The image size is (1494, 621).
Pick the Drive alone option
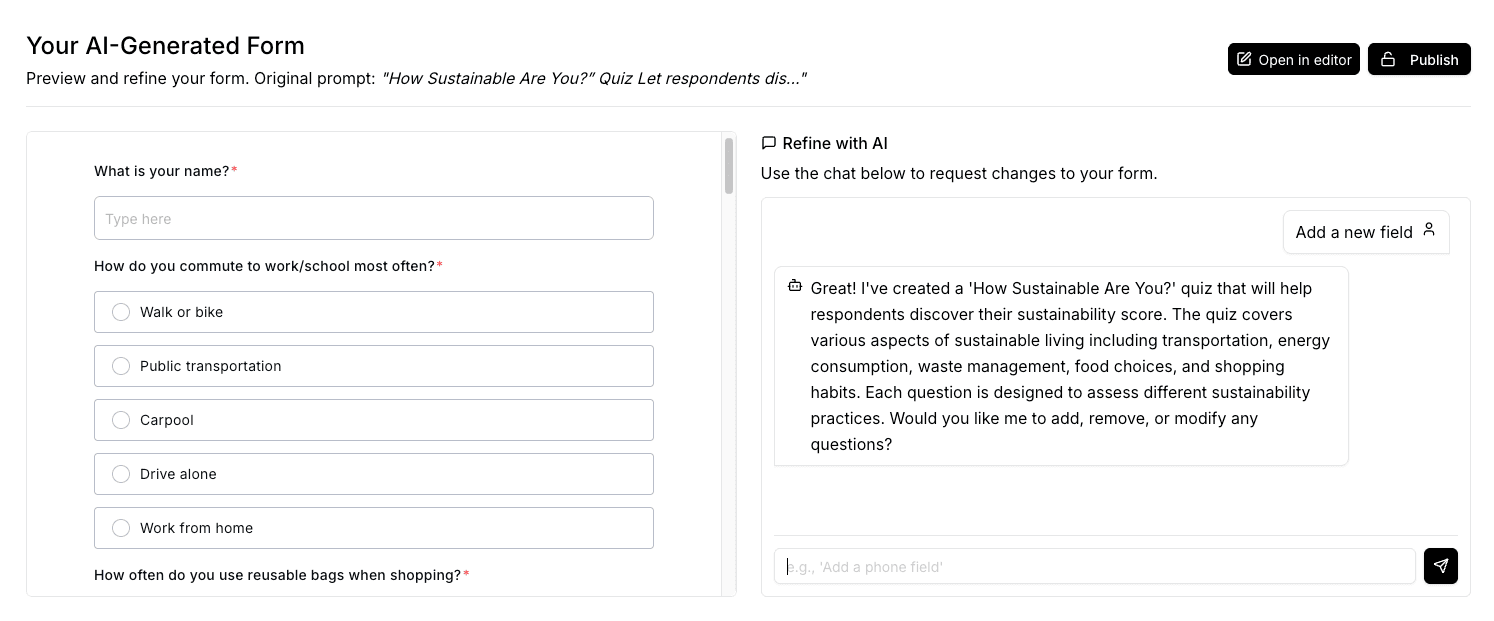point(121,474)
